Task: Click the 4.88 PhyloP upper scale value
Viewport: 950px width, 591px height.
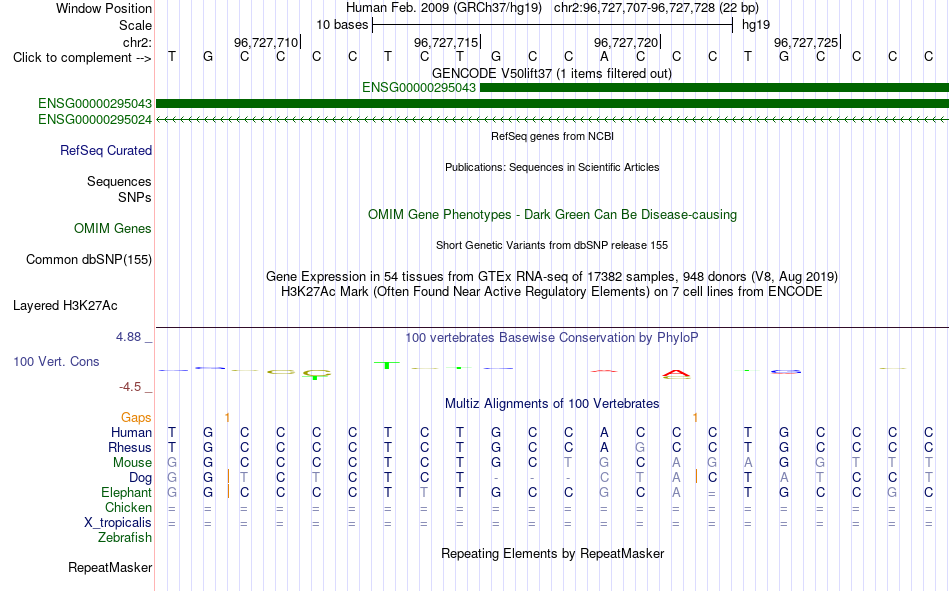Action: click(x=128, y=337)
